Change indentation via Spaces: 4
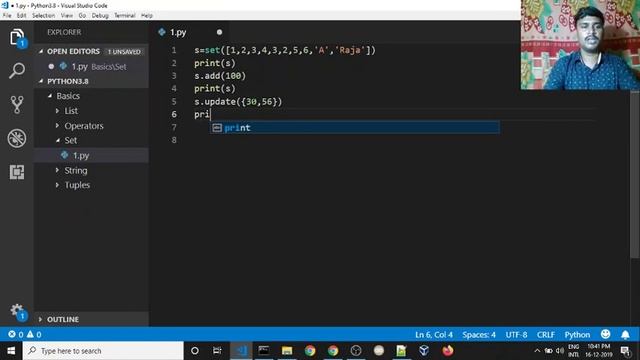640x360 pixels. point(479,335)
